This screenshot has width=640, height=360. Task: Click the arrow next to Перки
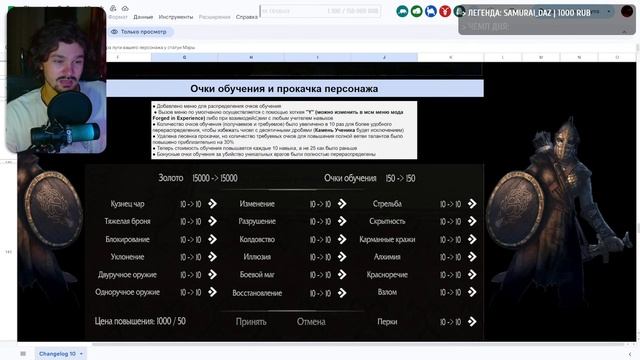tap(472, 322)
